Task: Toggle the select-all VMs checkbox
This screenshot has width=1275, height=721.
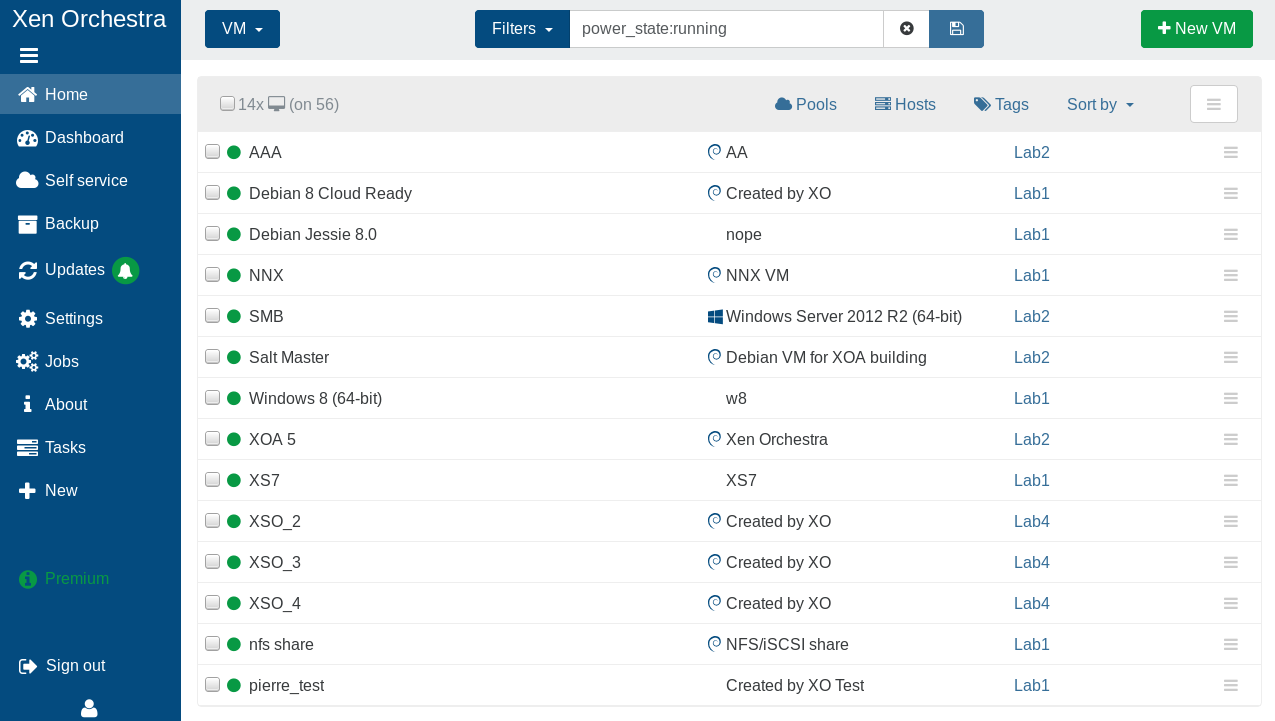Action: coord(227,104)
